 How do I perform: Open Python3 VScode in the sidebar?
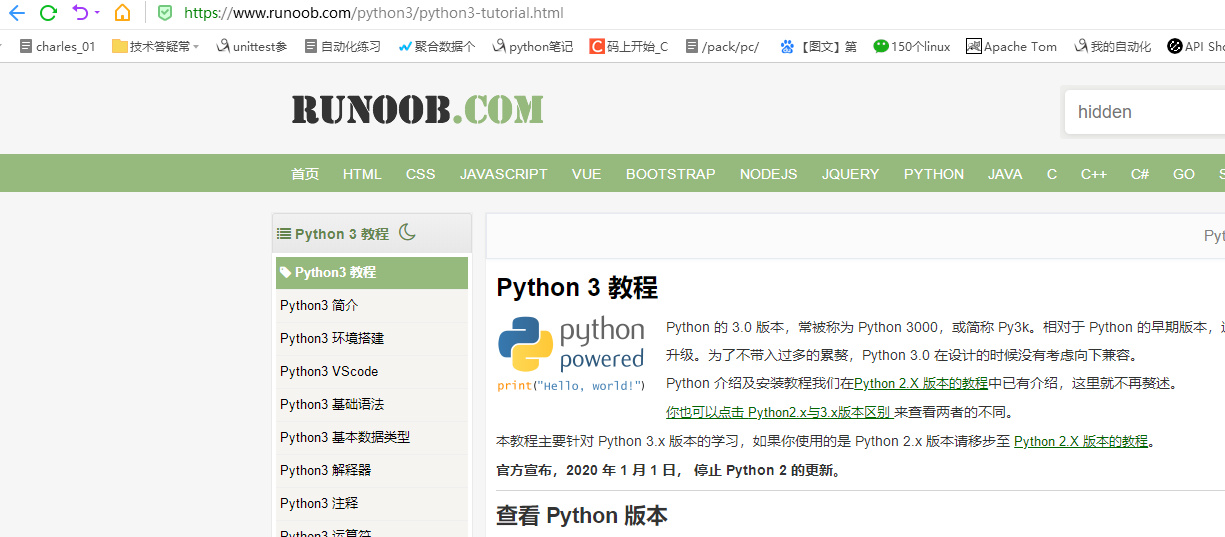(x=372, y=371)
